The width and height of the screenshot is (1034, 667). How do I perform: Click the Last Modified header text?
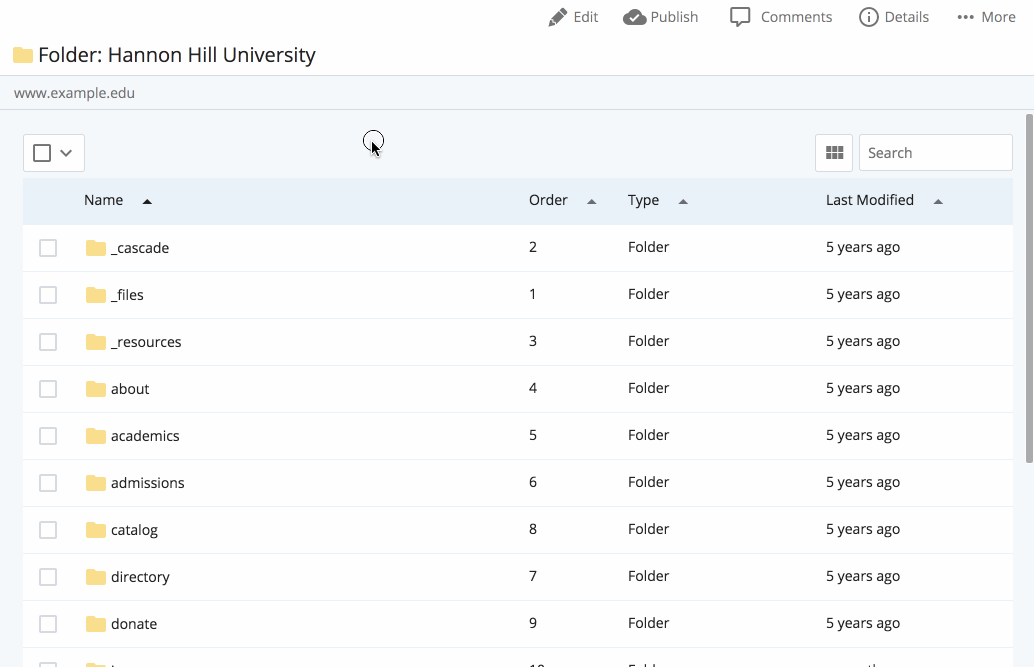870,200
